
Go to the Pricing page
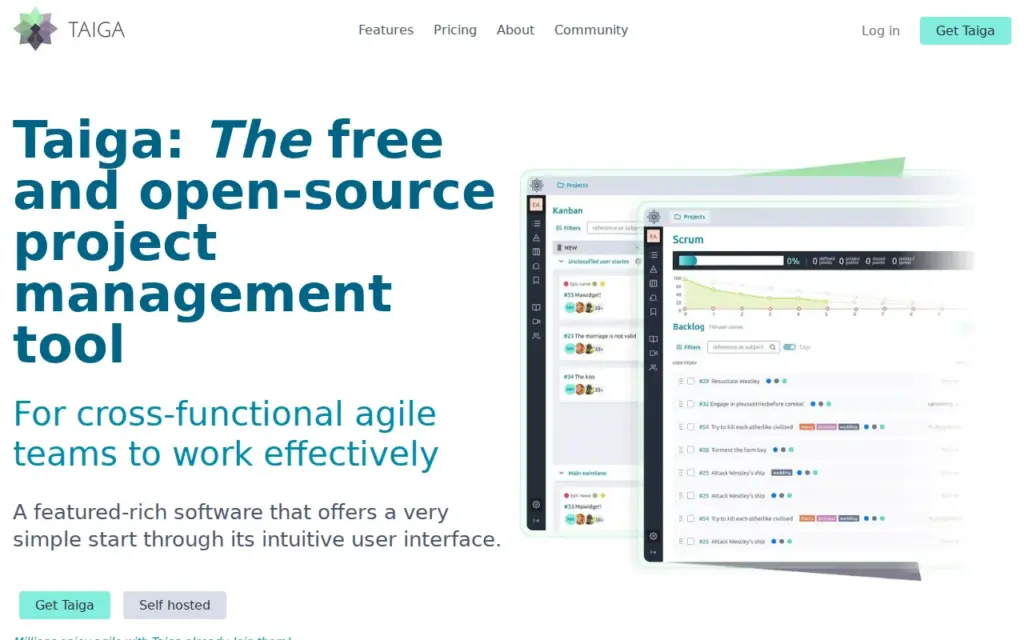point(455,30)
